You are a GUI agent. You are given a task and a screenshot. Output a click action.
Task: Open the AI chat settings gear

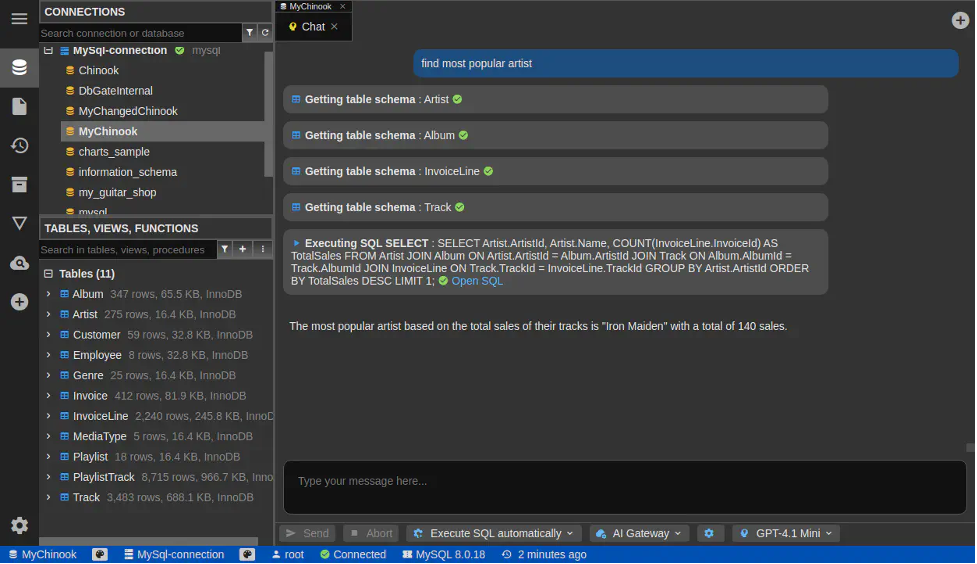tap(708, 533)
